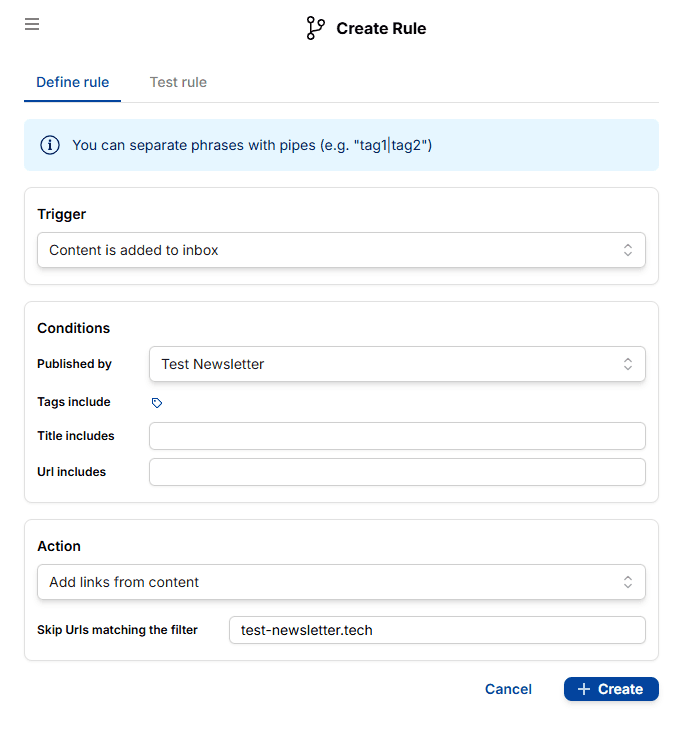Viewport: 683px width, 743px height.
Task: Click the Published by label
Action: pyautogui.click(x=74, y=364)
